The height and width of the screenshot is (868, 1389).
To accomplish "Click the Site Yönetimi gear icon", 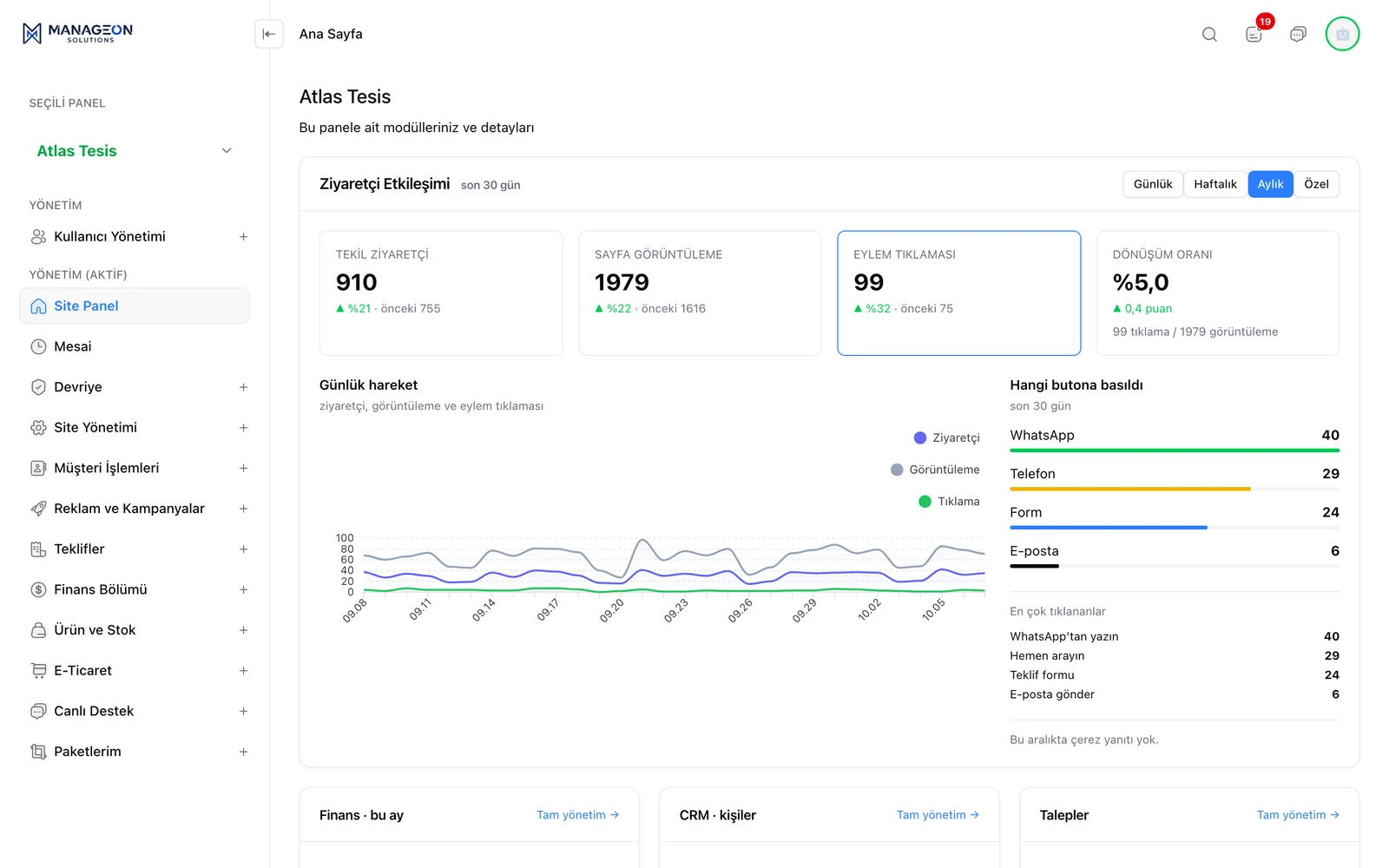I will click(38, 428).
